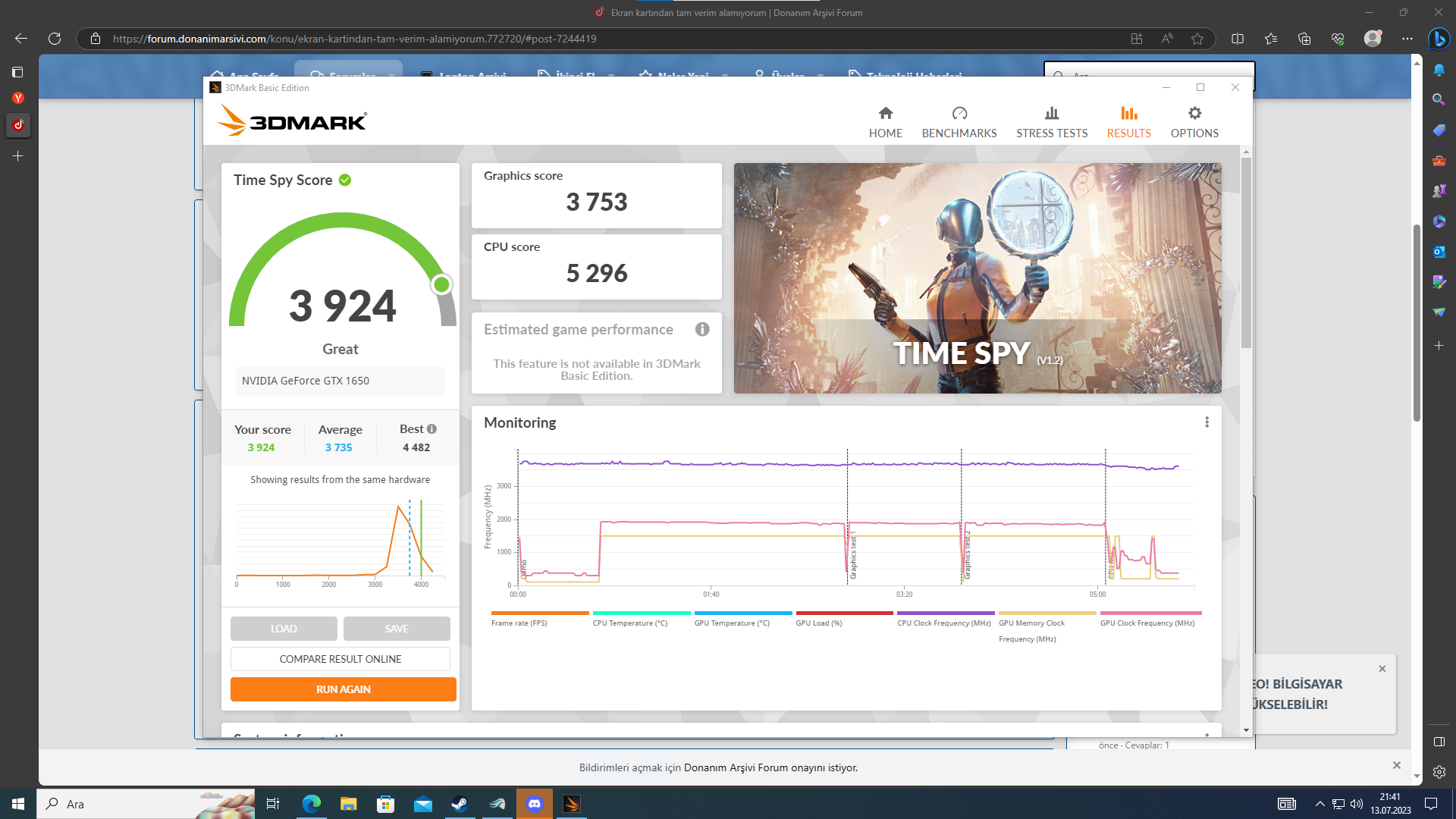Open 3DMark OPTIONS gear
Viewport: 1456px width, 819px height.
tap(1194, 122)
